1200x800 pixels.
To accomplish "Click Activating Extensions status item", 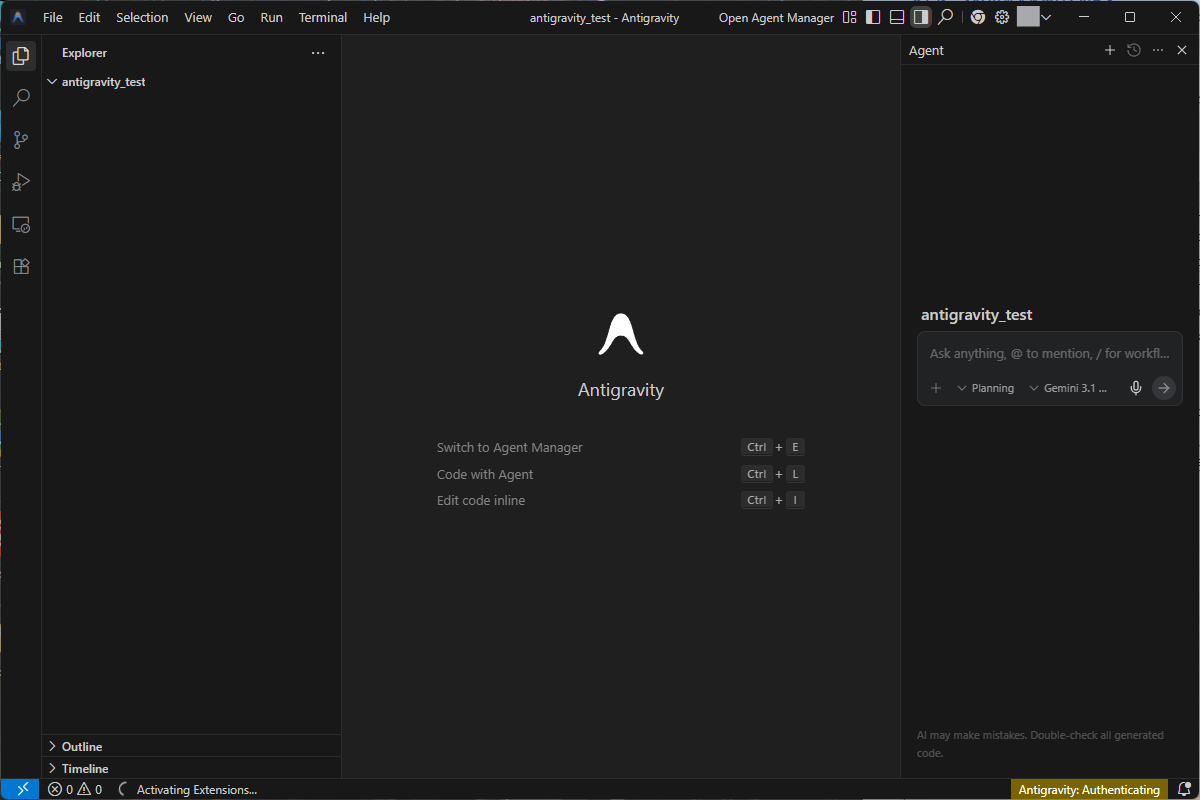I will click(188, 789).
